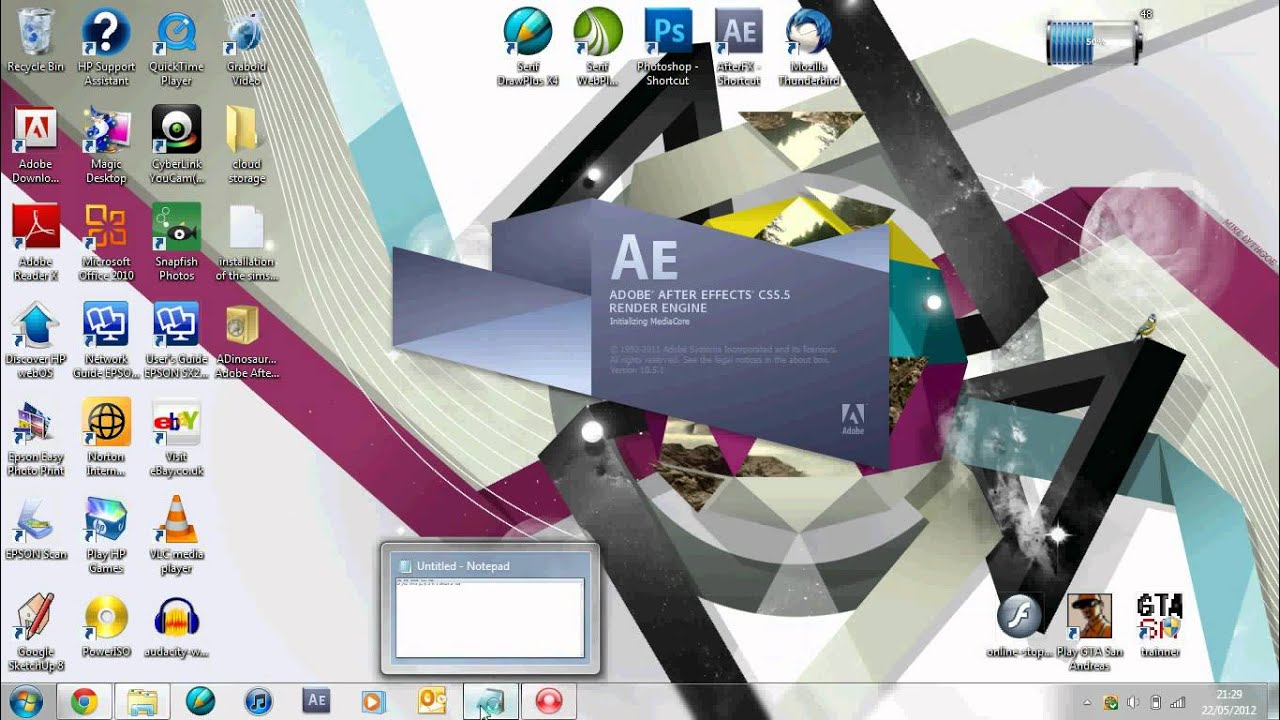
Task: Open Windows Explorer from the taskbar
Action: click(x=142, y=702)
